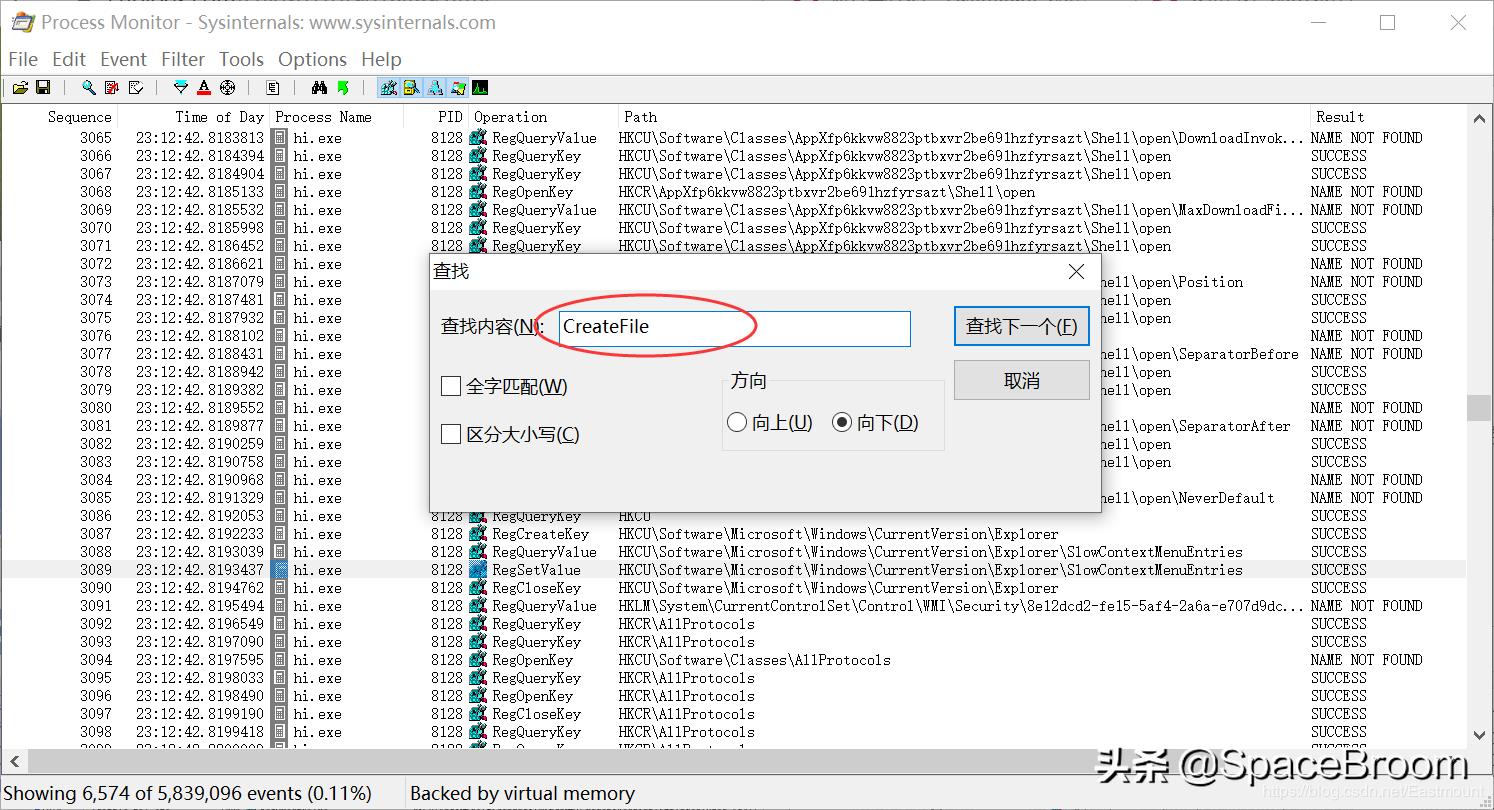Viewport: 1494px width, 810px height.
Task: Click the RegSetValue operation icon in row 3089
Action: (478, 570)
